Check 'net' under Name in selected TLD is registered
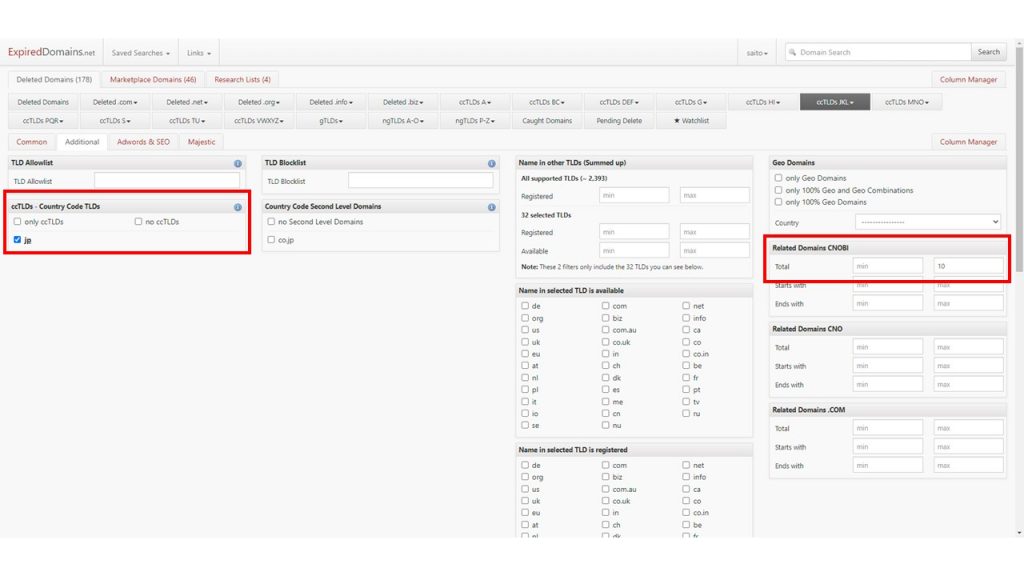 pos(686,465)
